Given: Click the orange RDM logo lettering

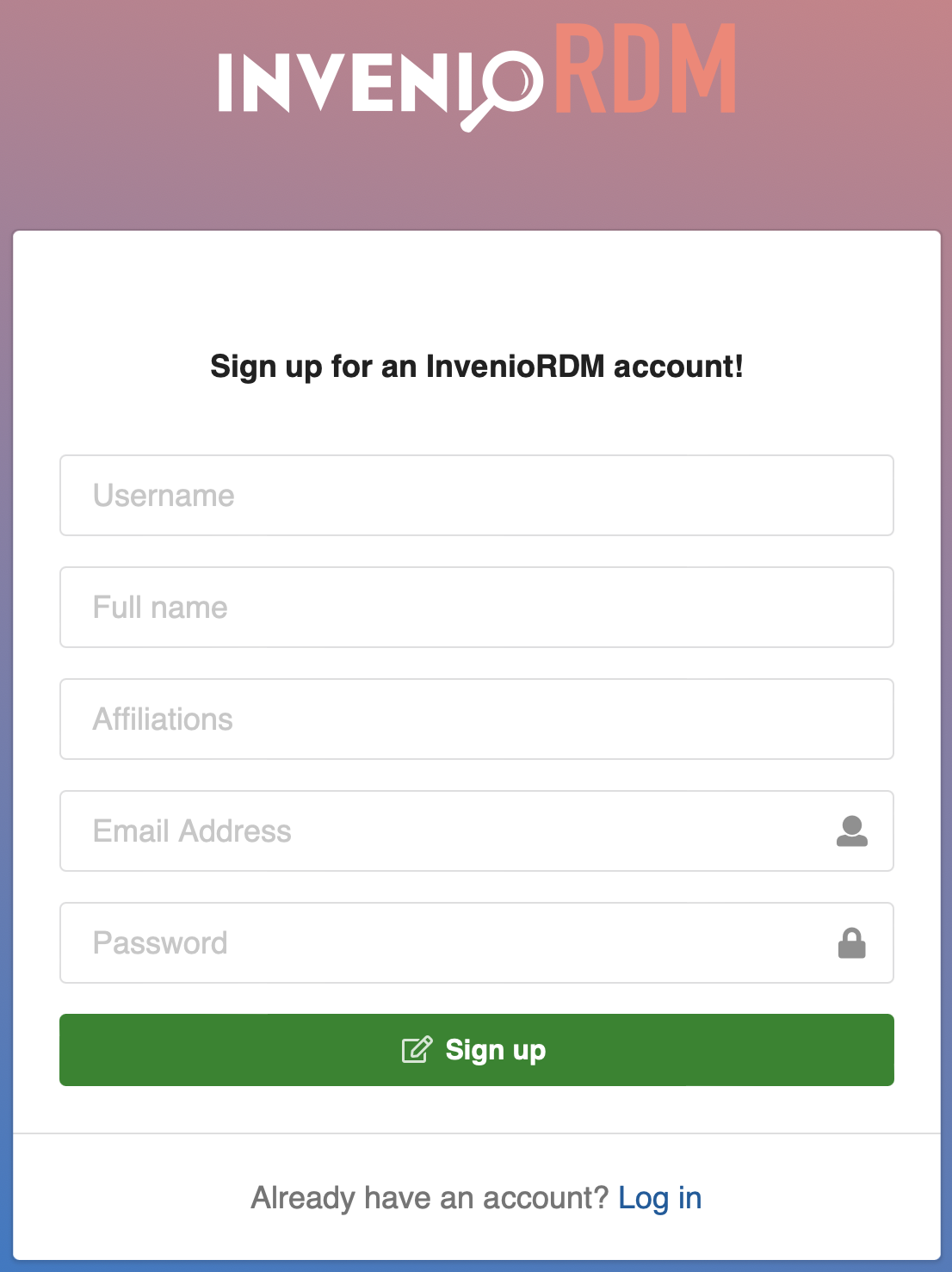Looking at the screenshot, I should point(645,68).
